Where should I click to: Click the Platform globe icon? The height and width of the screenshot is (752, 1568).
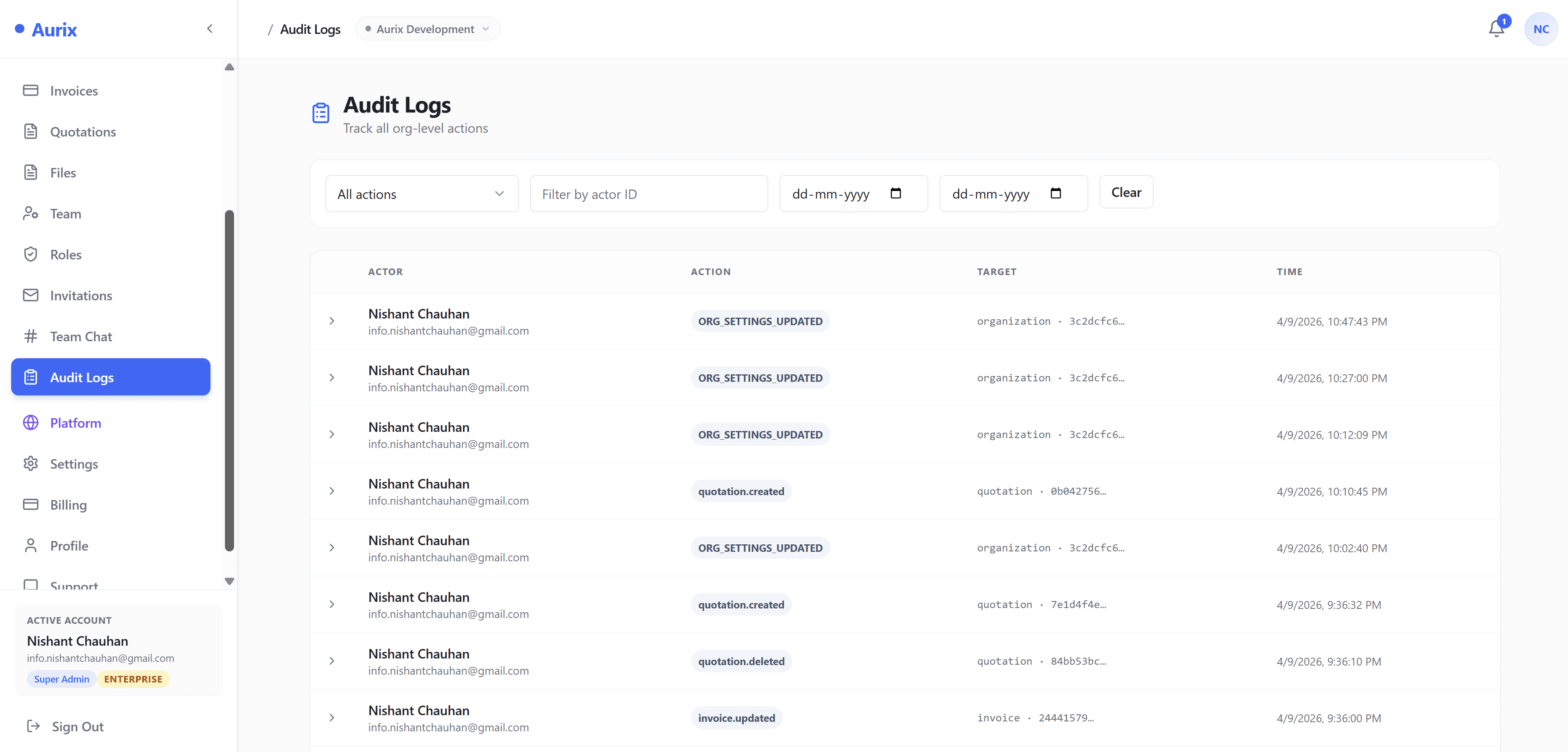tap(31, 423)
